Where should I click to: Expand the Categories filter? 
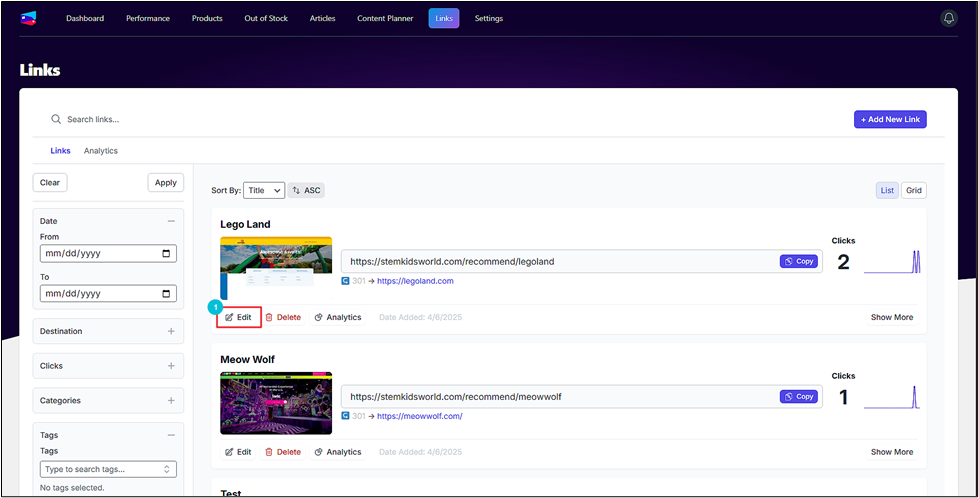pyautogui.click(x=171, y=401)
